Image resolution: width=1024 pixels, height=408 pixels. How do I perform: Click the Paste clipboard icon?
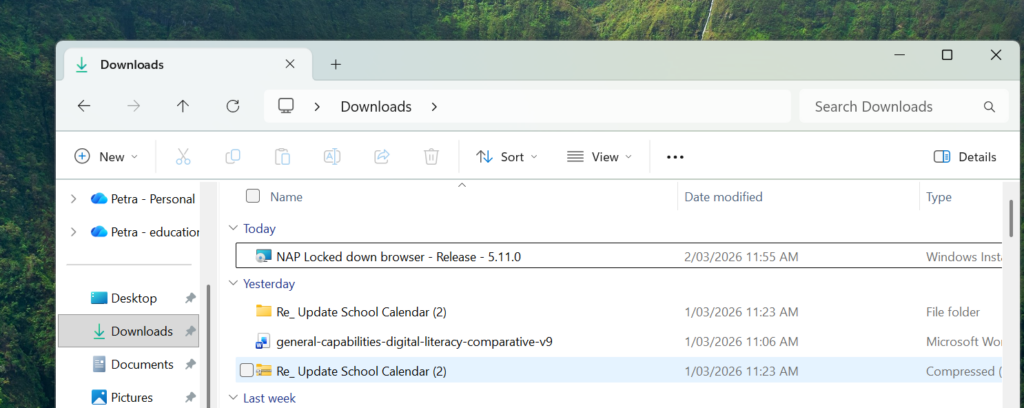point(282,156)
